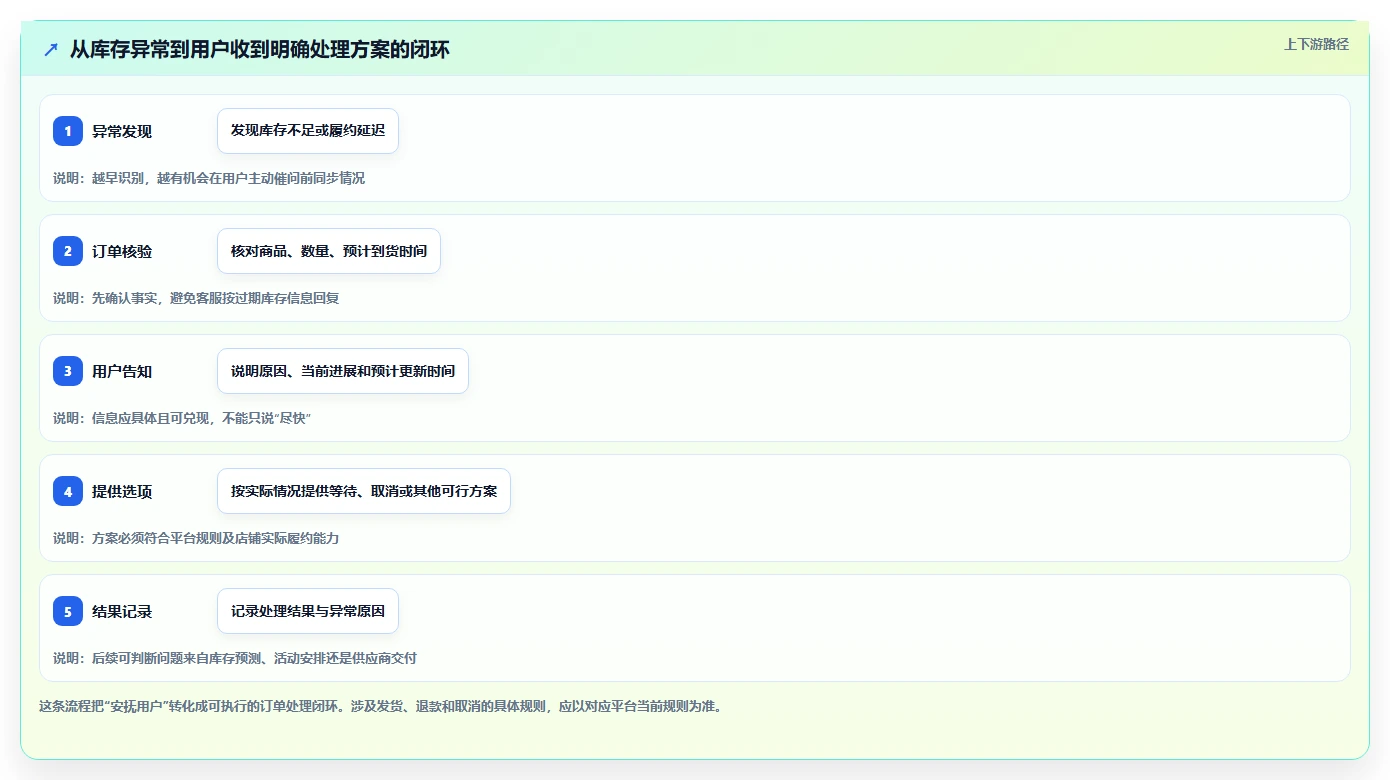Click the note about 库存预测、活动安排还是供应商交付
Viewport: 1390px width, 780px height.
point(235,658)
